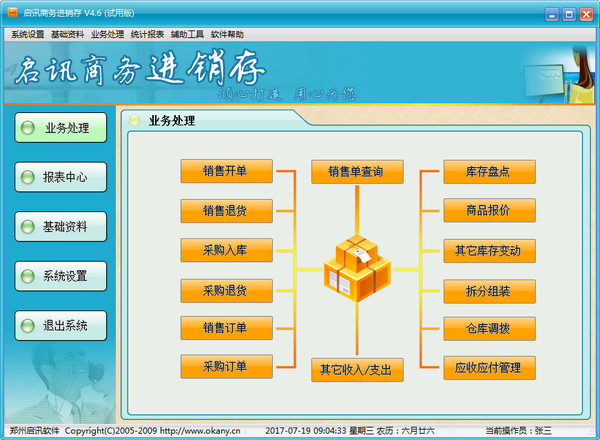Open 销售退货 module
The height and width of the screenshot is (440, 600).
224,211
